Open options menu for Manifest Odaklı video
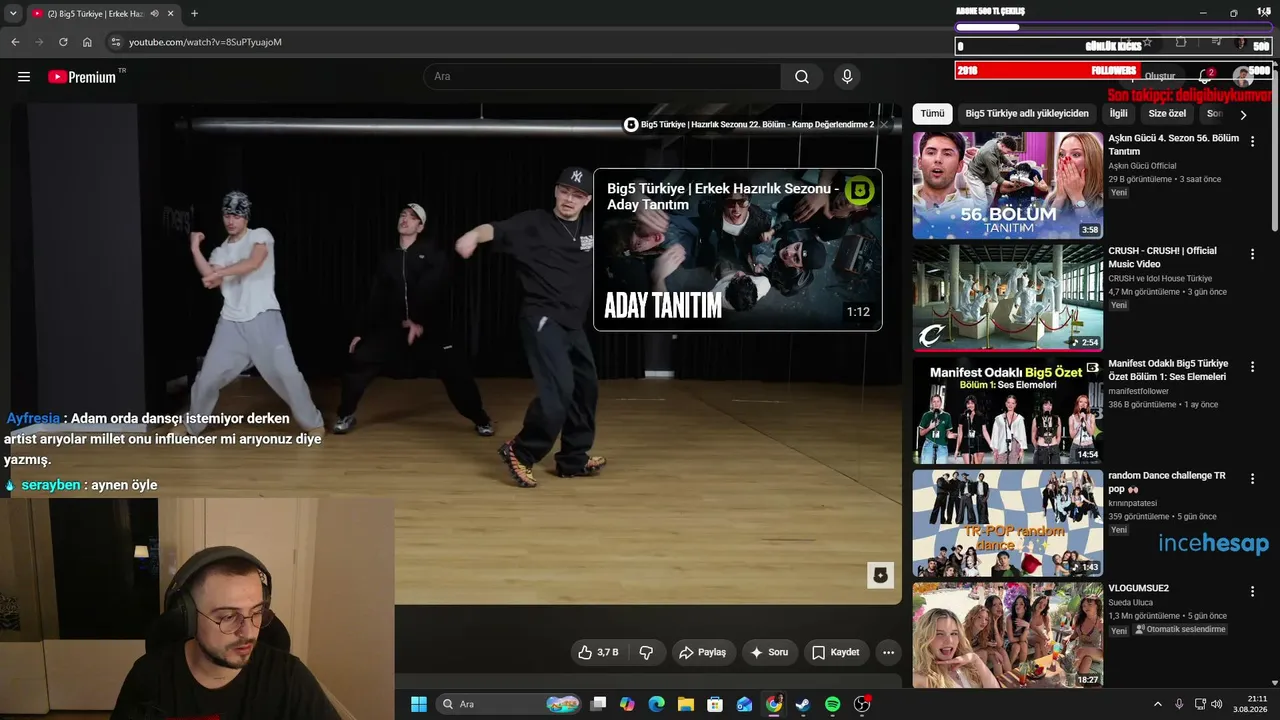The height and width of the screenshot is (720, 1280). point(1252,367)
